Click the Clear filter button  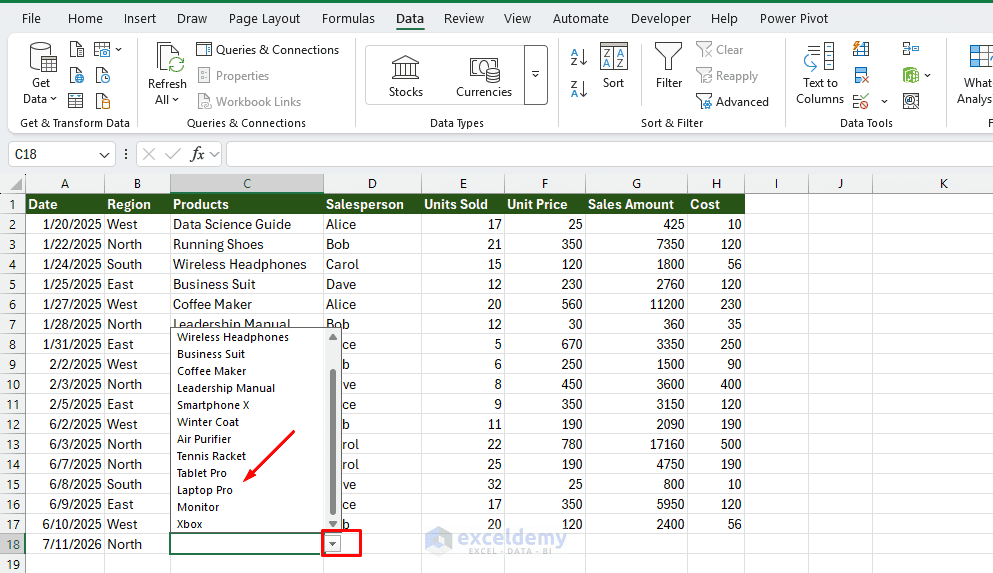[x=719, y=49]
